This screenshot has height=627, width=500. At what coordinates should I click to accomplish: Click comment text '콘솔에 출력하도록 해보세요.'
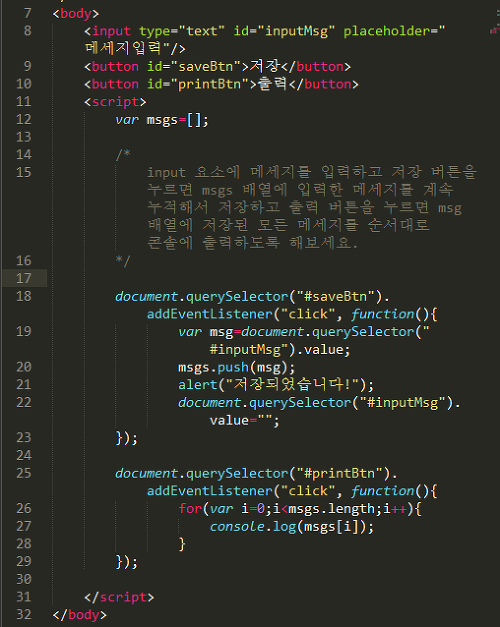252,242
